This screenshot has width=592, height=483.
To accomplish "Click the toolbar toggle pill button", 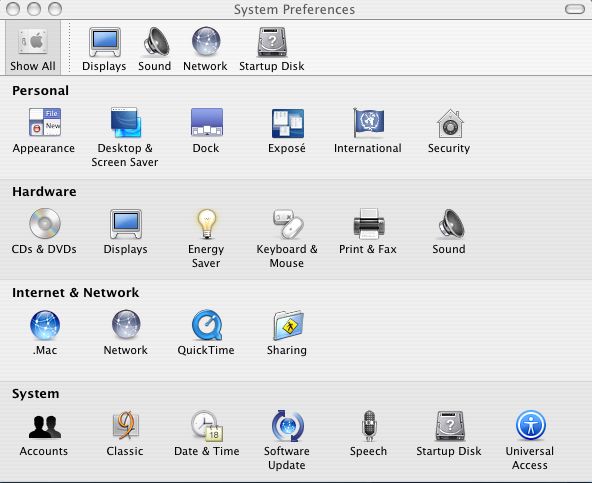I will click(575, 9).
